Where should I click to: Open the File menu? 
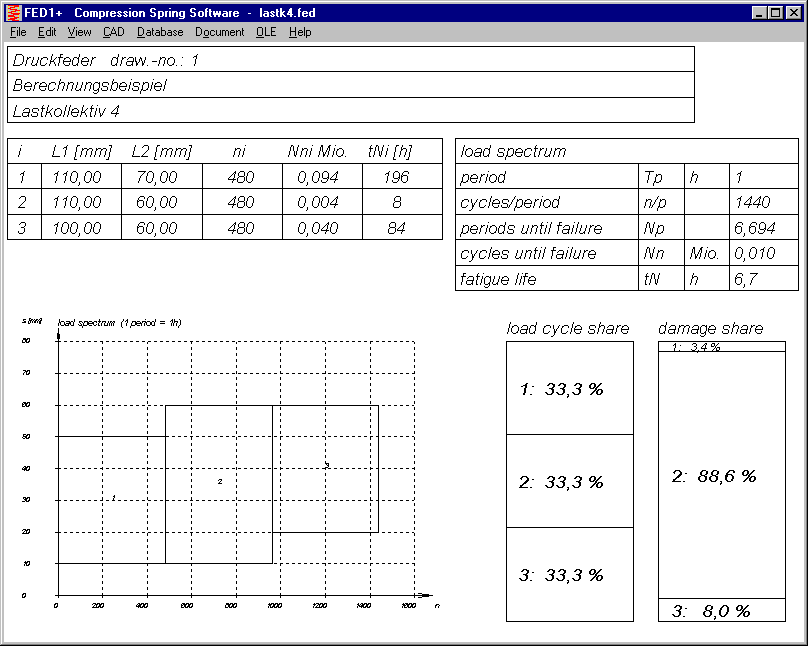(18, 32)
